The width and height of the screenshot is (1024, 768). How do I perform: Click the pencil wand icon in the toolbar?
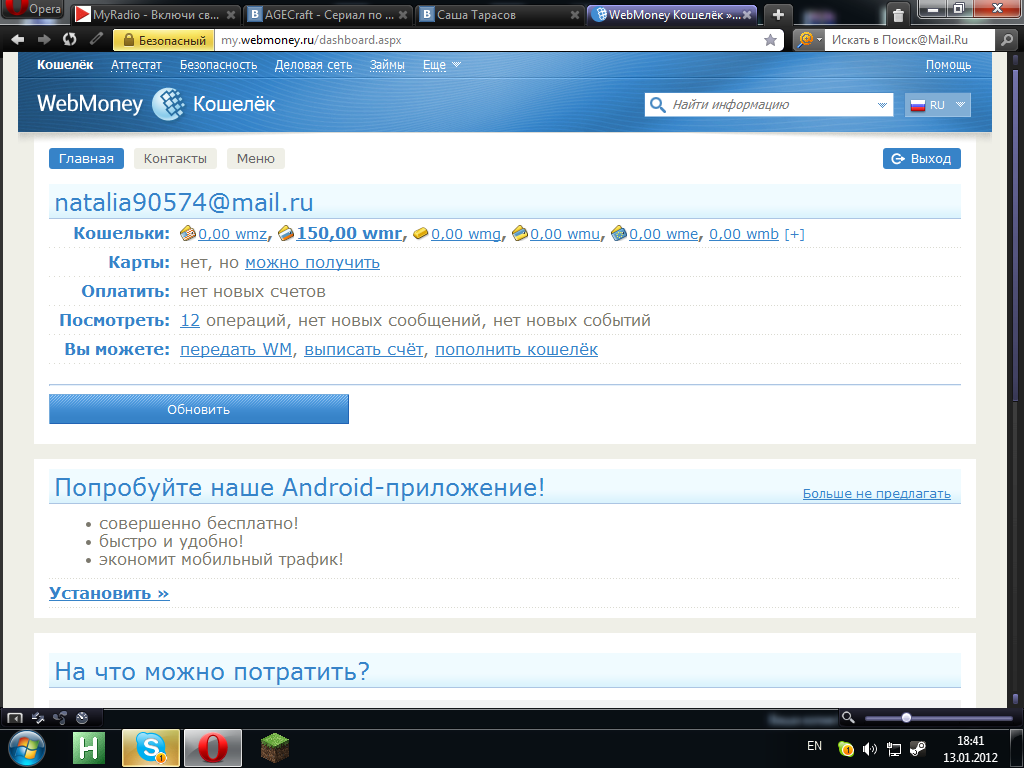click(x=97, y=39)
